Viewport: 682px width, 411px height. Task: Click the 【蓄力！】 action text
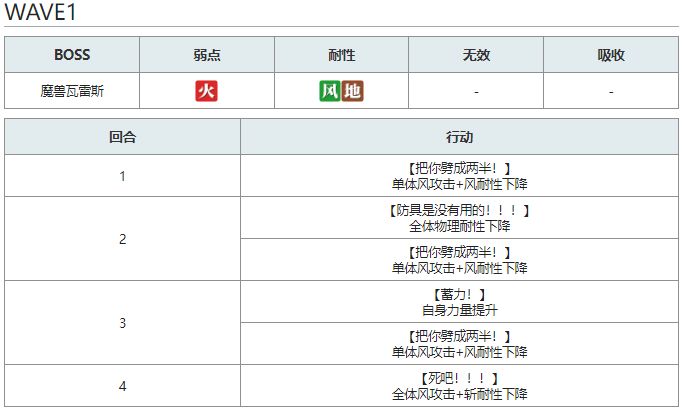point(459,294)
